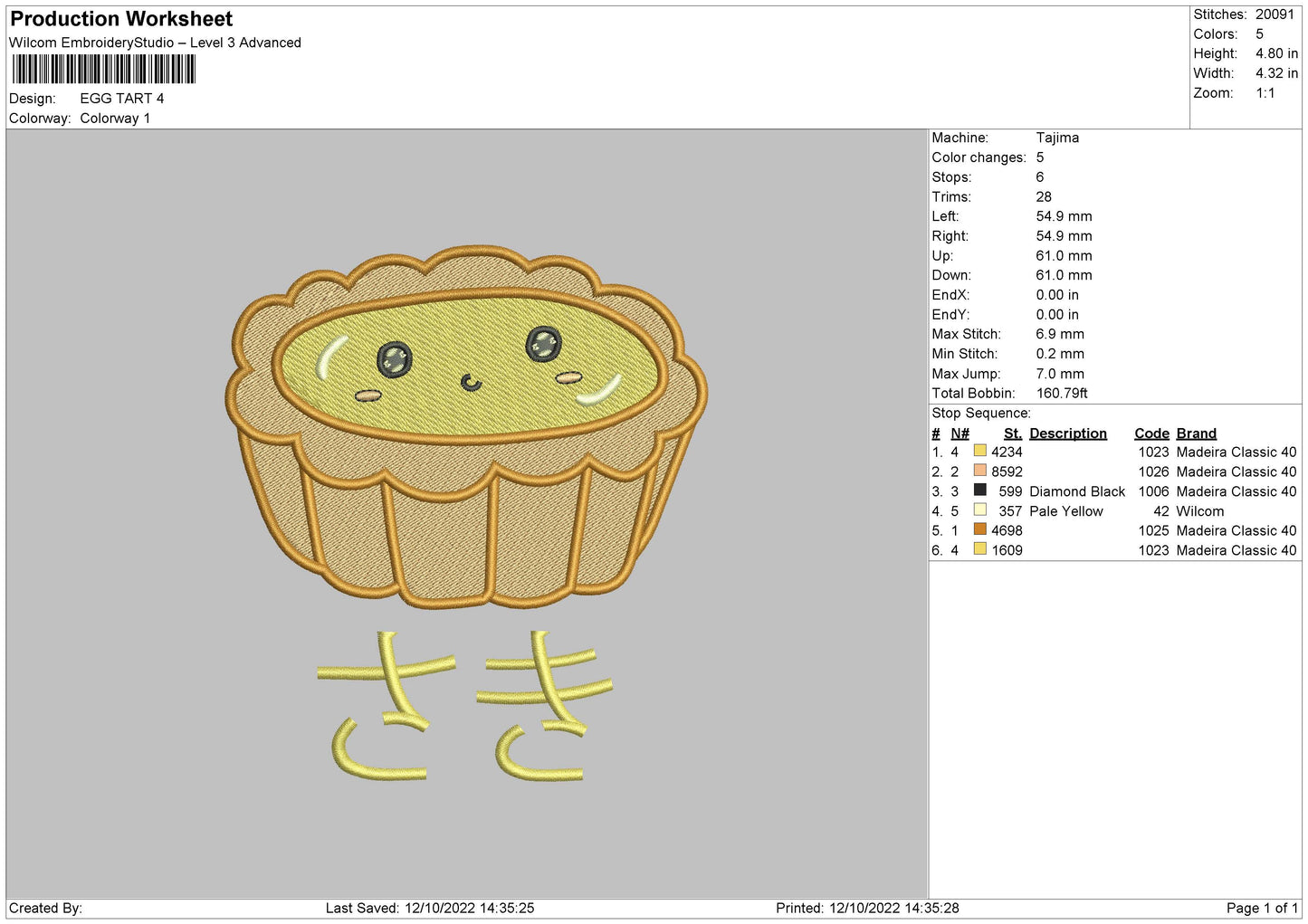Click the code '1025' in stop 5
1308x924 pixels.
click(x=1153, y=531)
